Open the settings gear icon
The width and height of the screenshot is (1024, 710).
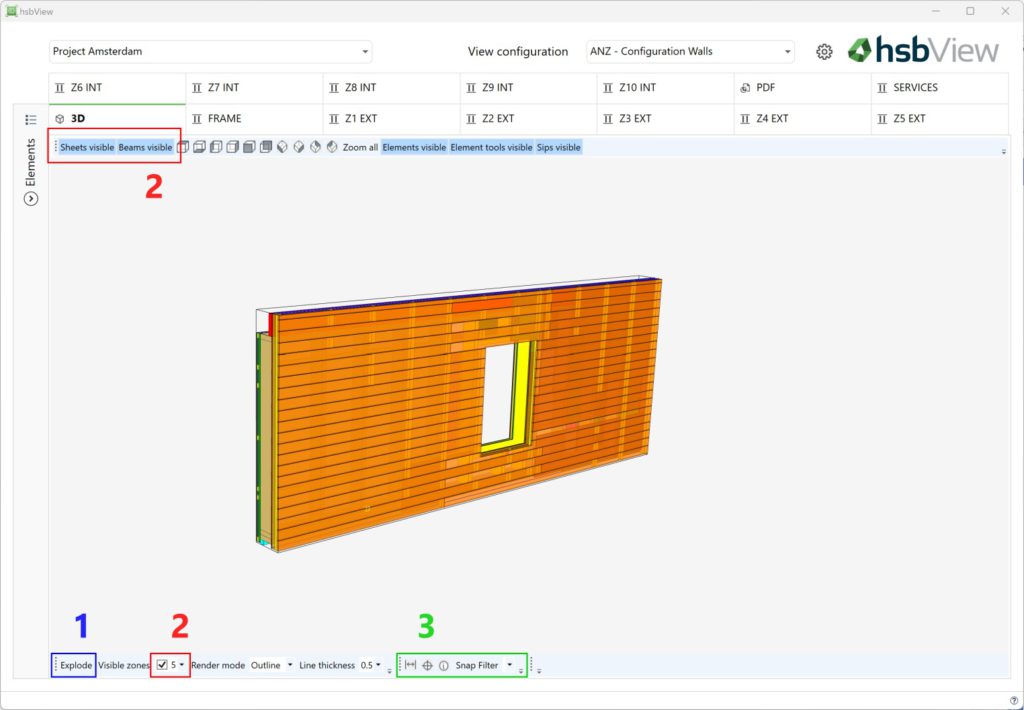tap(824, 52)
